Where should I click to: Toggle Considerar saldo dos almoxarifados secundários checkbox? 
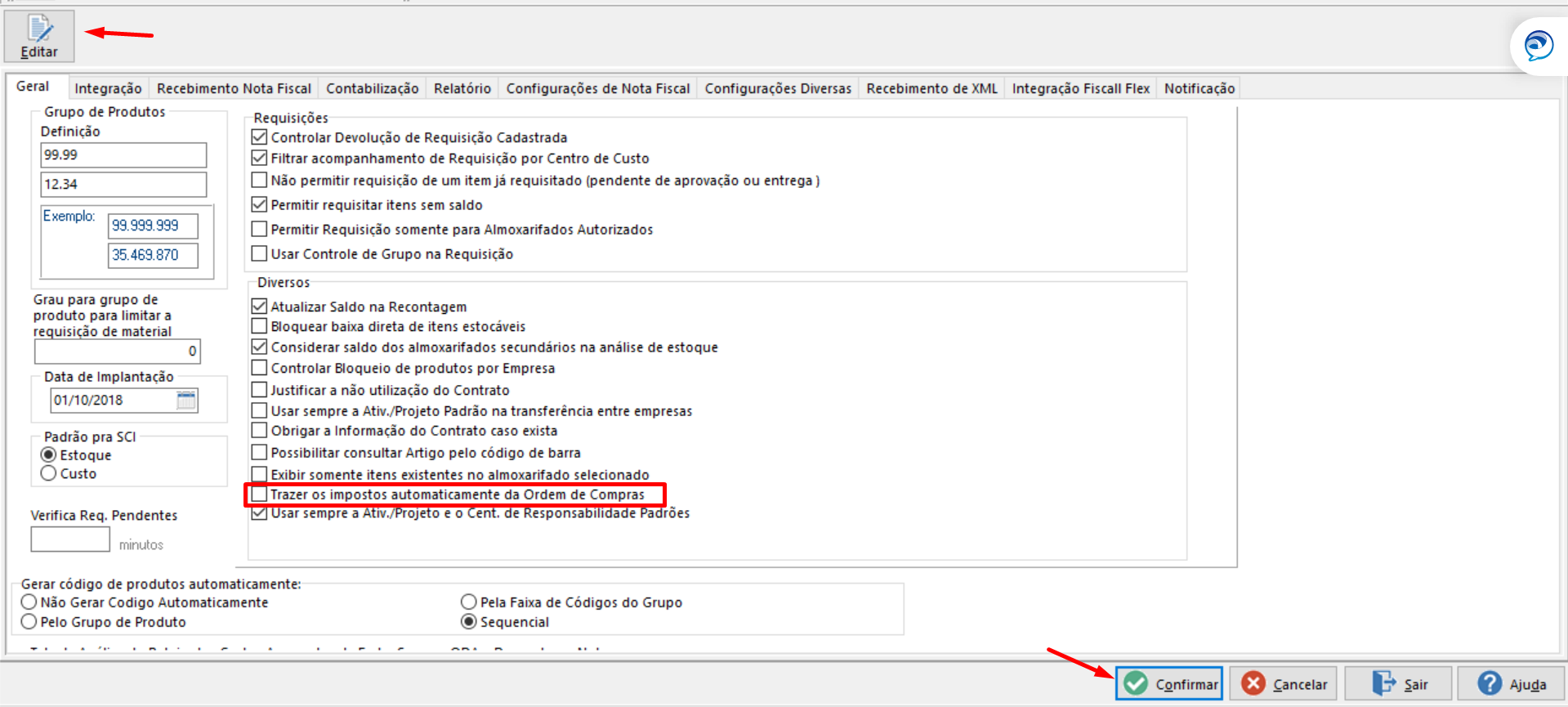point(260,347)
